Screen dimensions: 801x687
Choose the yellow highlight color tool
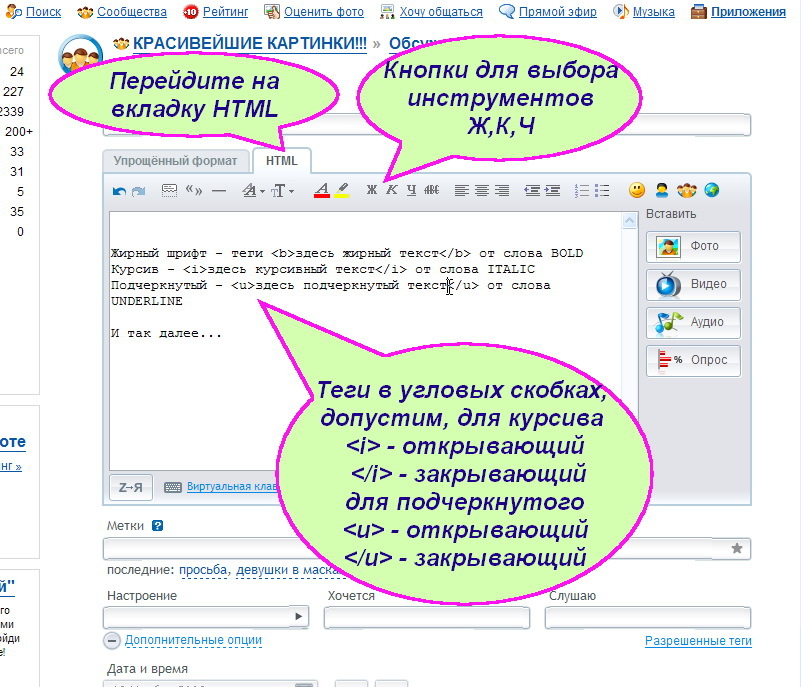tap(342, 191)
